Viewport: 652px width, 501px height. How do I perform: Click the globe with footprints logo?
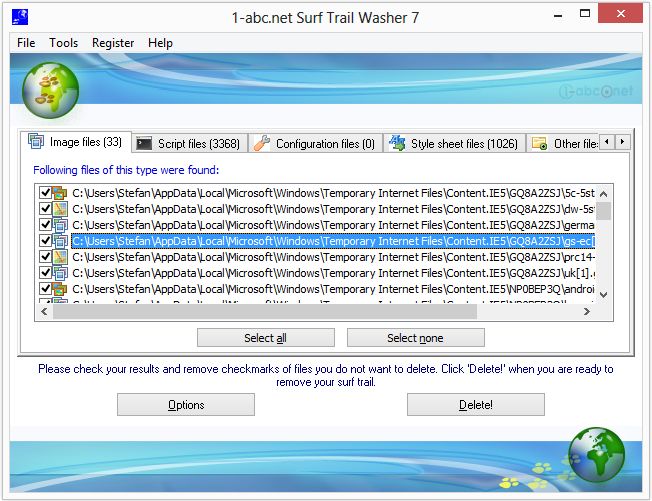[50, 90]
